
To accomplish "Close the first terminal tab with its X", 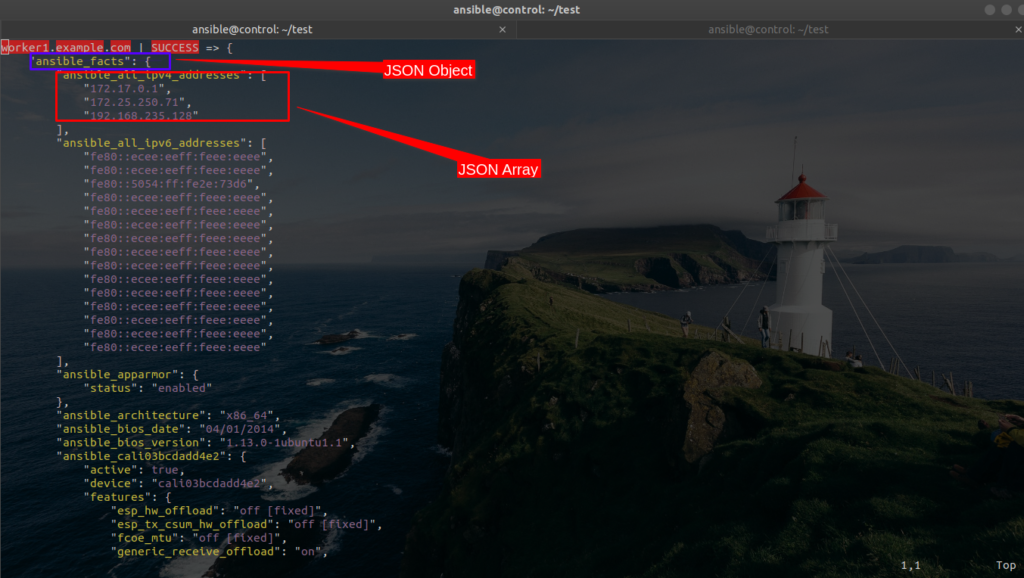I will (x=502, y=29).
